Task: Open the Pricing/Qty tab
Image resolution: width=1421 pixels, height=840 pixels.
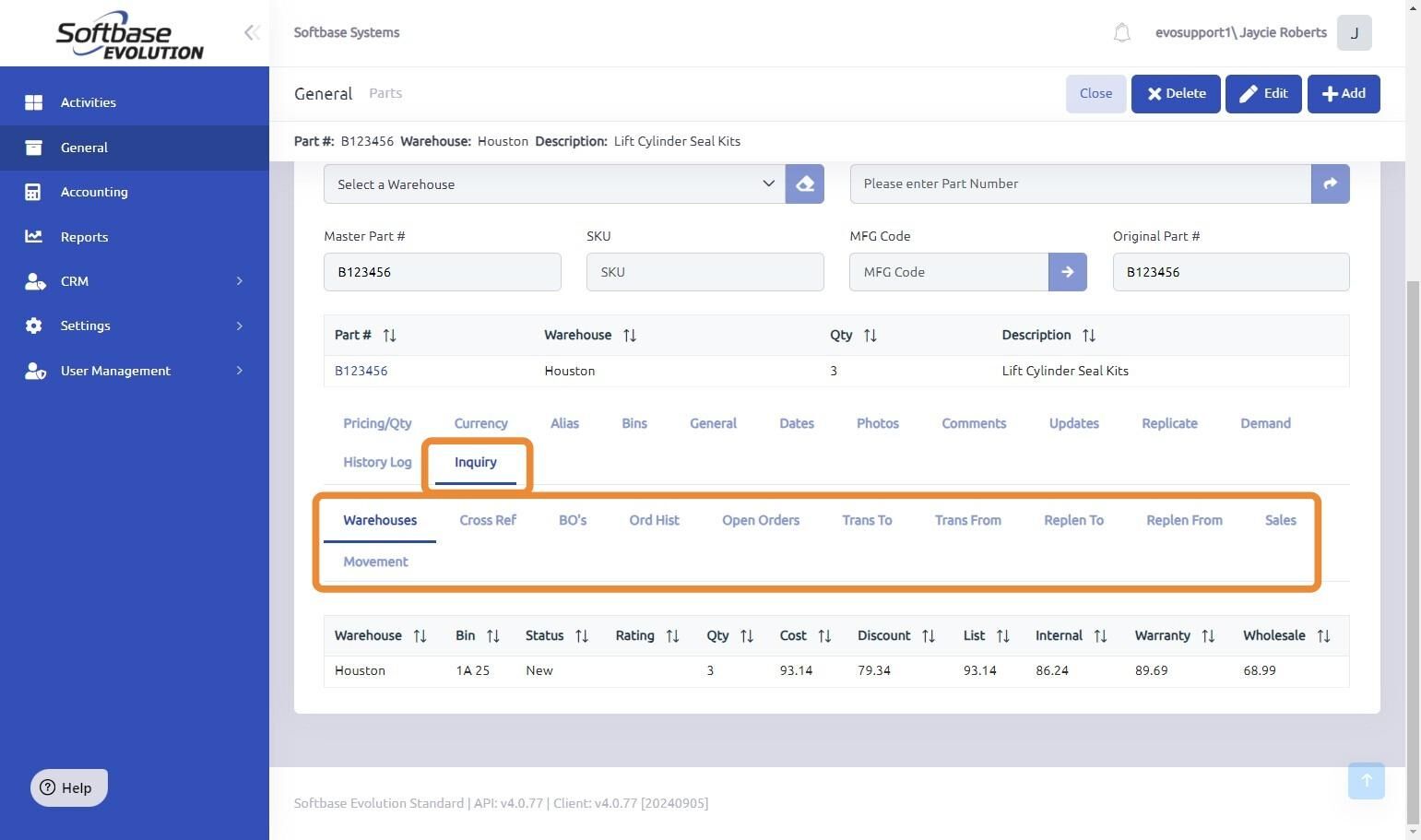Action: coord(377,423)
